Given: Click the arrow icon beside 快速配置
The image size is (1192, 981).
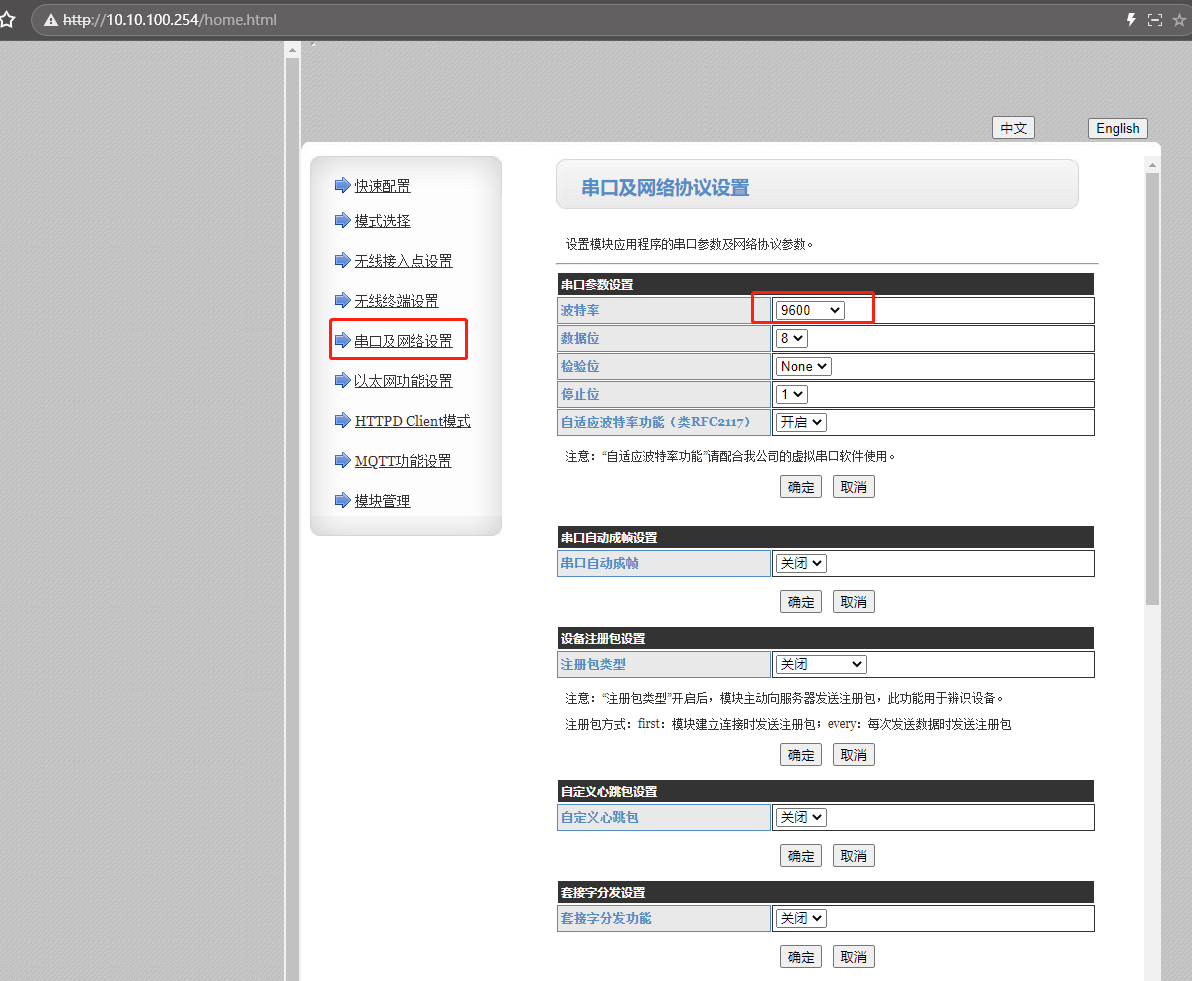Looking at the screenshot, I should point(343,185).
